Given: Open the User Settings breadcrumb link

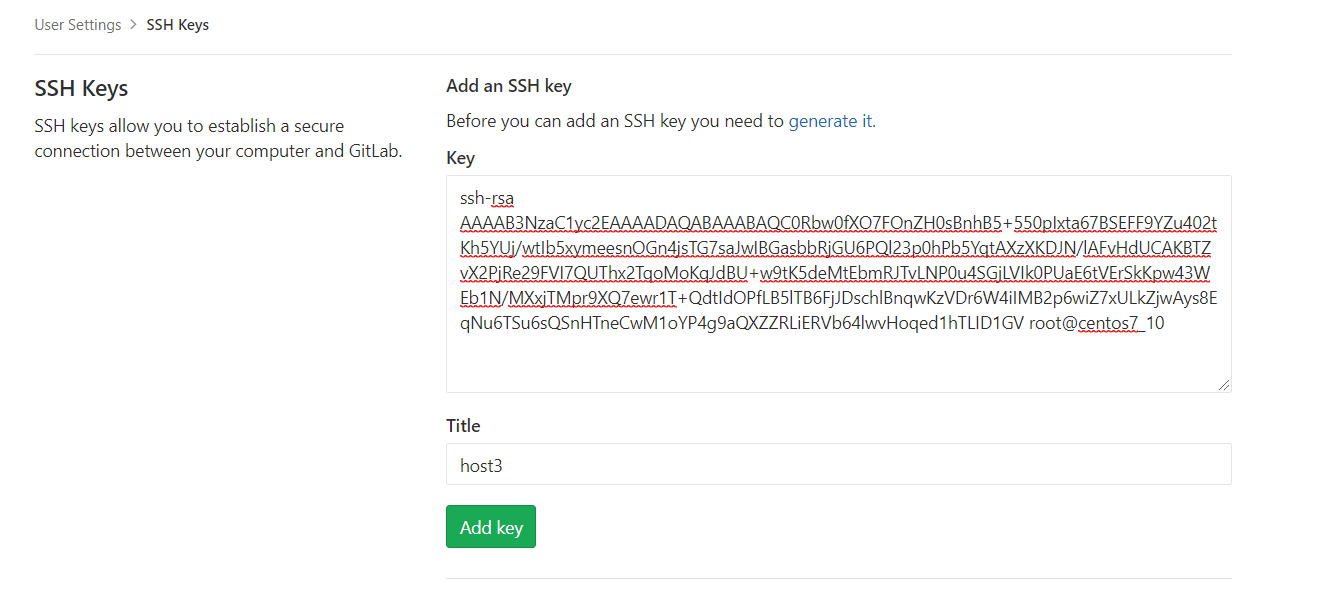Looking at the screenshot, I should 78,25.
